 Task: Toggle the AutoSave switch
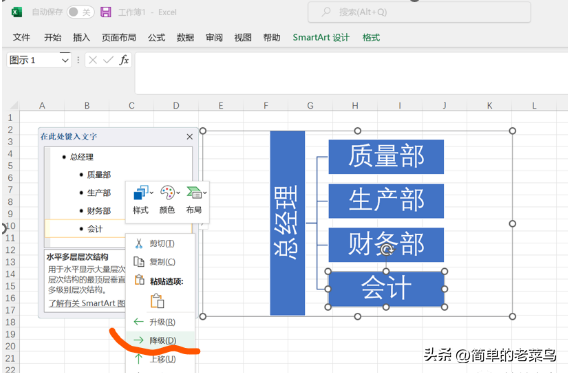[80, 12]
